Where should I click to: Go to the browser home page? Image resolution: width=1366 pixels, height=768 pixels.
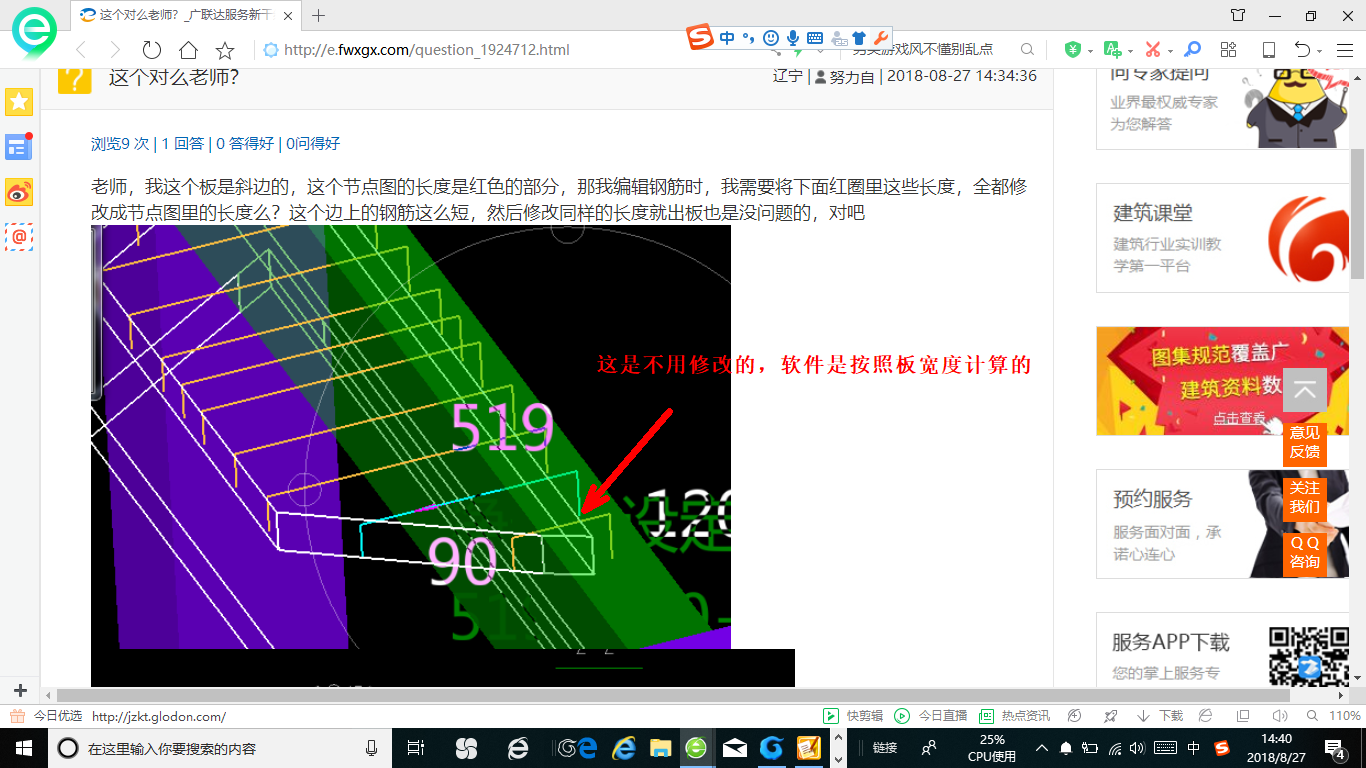[x=188, y=49]
